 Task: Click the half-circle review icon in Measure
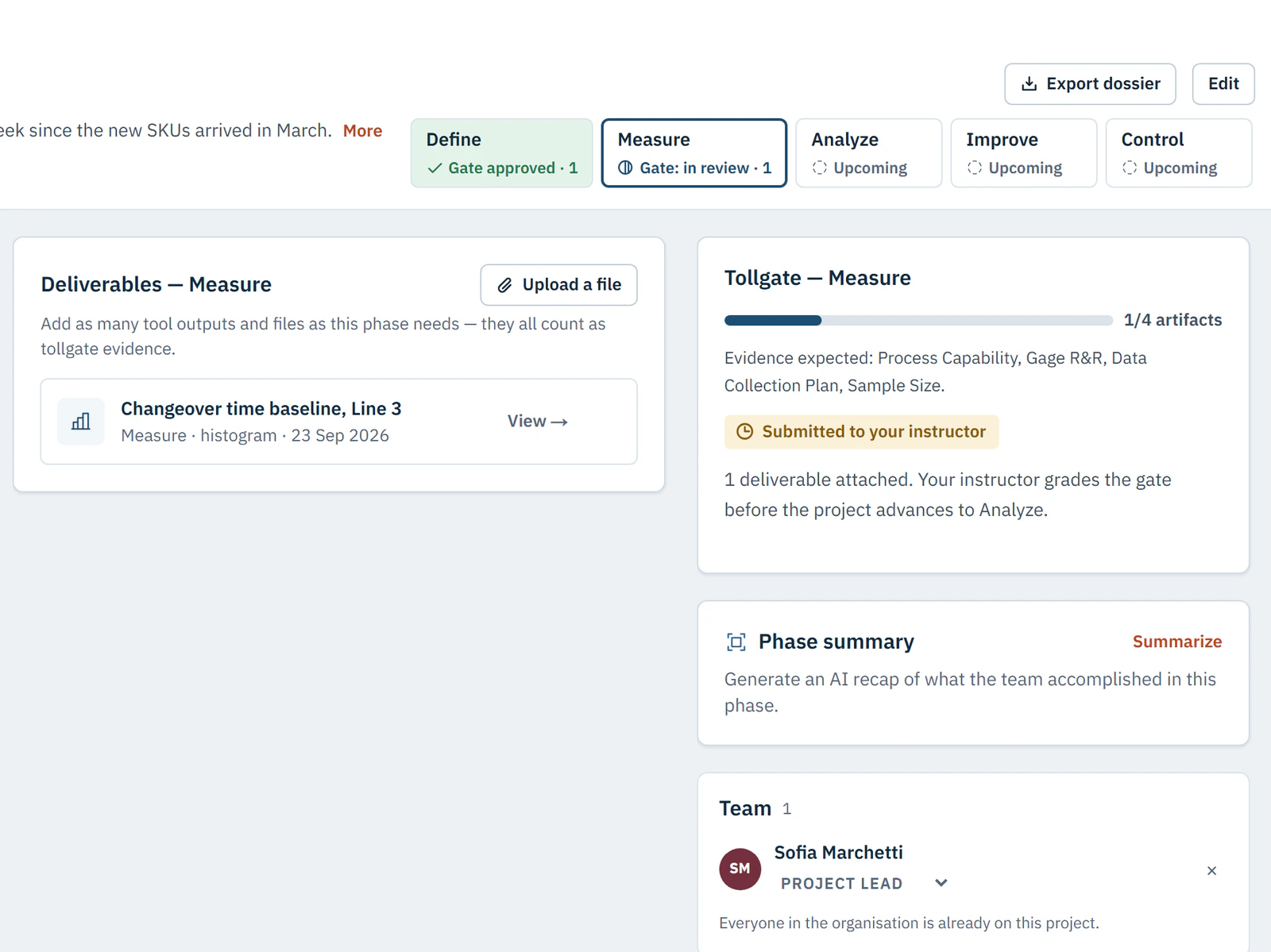625,168
